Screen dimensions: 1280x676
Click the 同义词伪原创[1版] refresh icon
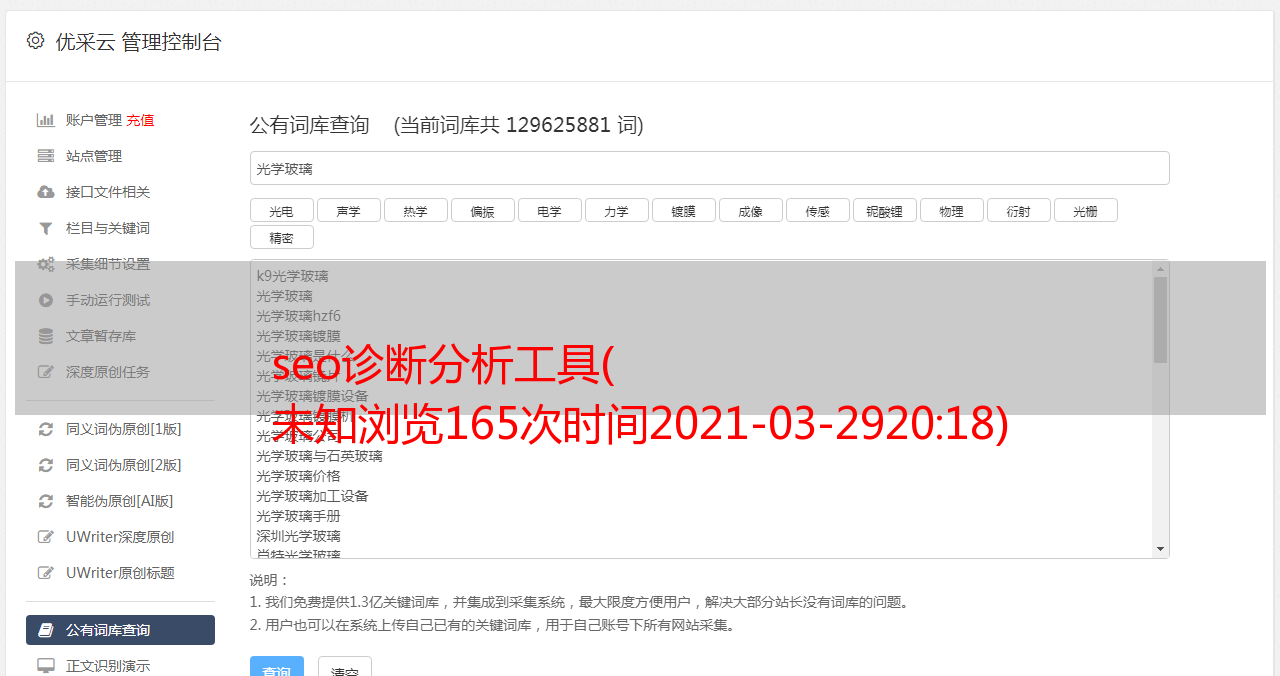point(46,429)
